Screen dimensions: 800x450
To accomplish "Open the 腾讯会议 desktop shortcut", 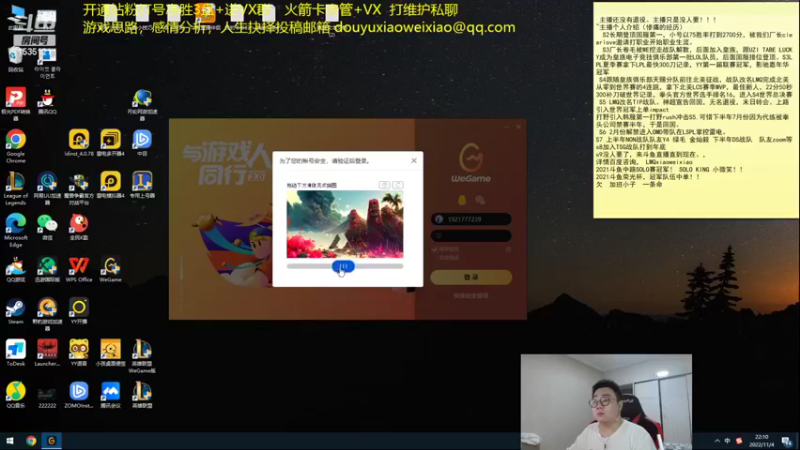I will pyautogui.click(x=111, y=395).
